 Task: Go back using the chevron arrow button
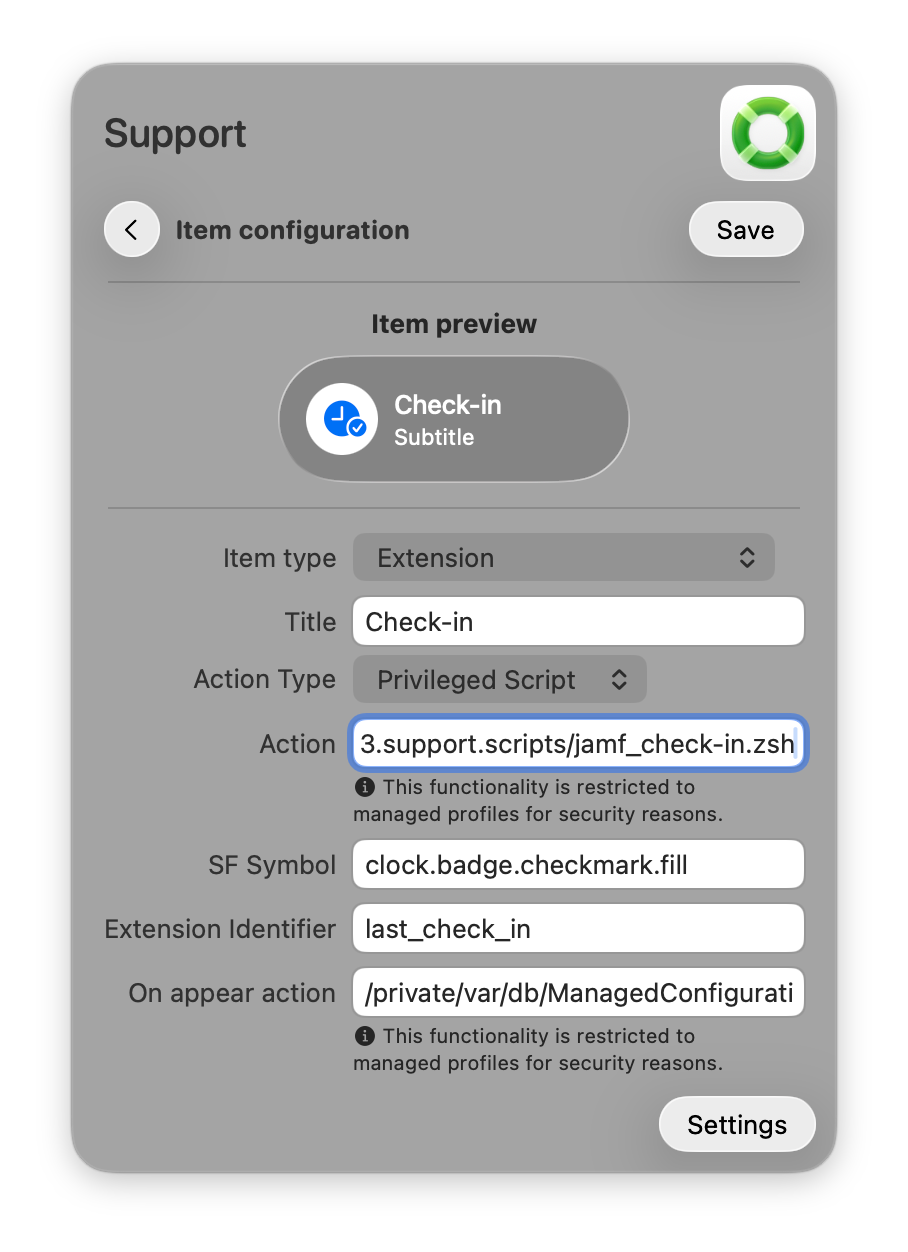pyautogui.click(x=132, y=230)
